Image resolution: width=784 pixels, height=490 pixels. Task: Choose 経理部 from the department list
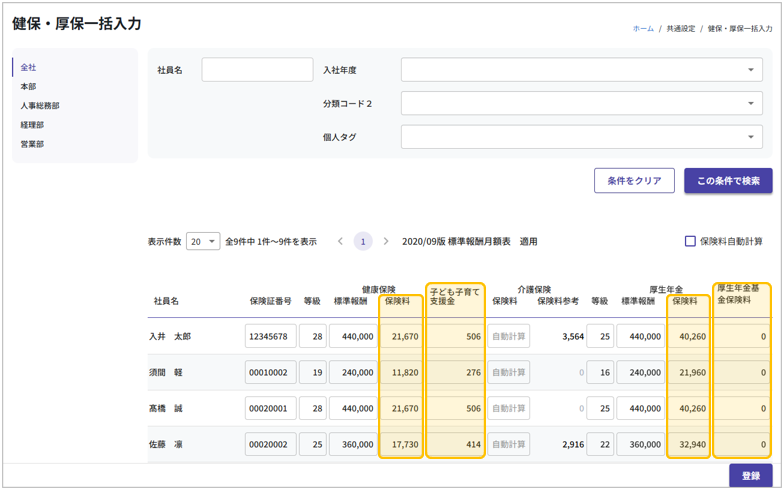[33, 125]
